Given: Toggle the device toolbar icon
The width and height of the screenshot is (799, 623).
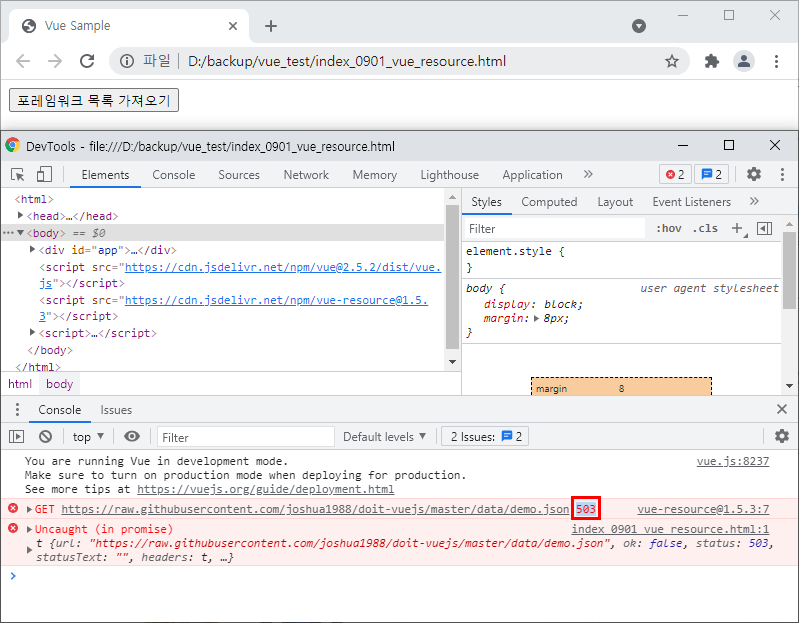Looking at the screenshot, I should coord(44,174).
